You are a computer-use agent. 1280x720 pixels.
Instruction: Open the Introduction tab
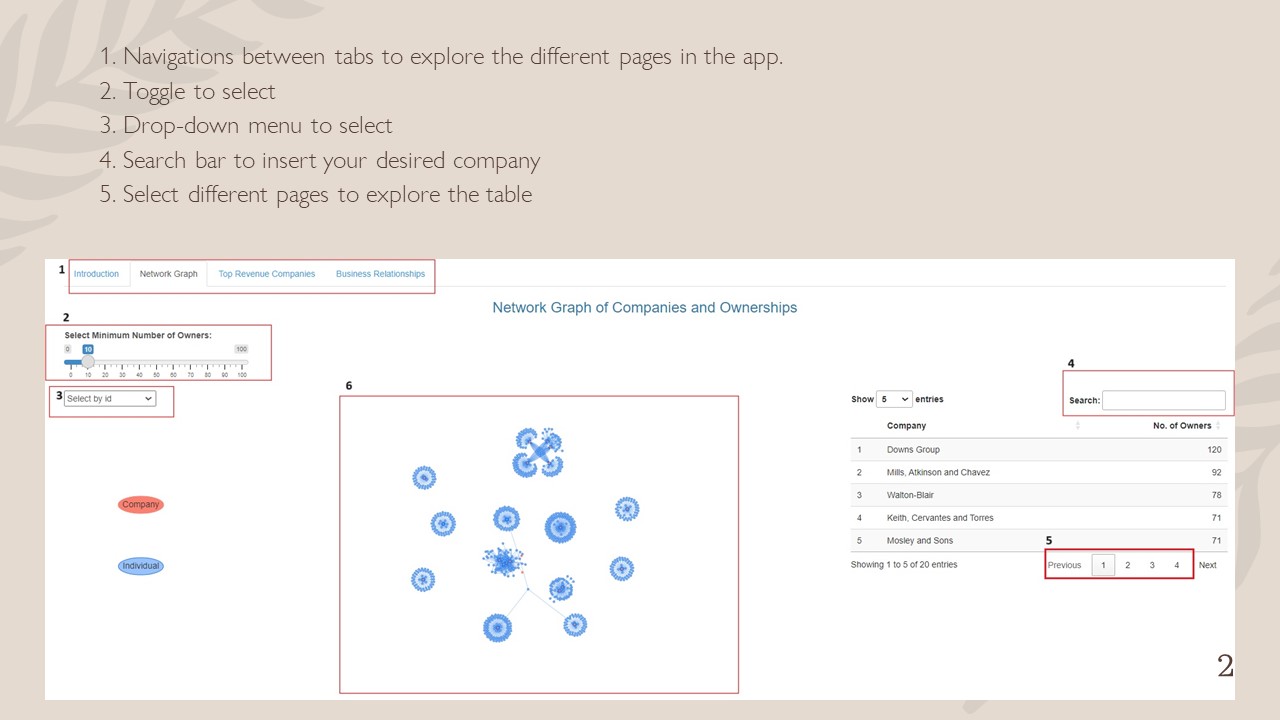pyautogui.click(x=96, y=274)
